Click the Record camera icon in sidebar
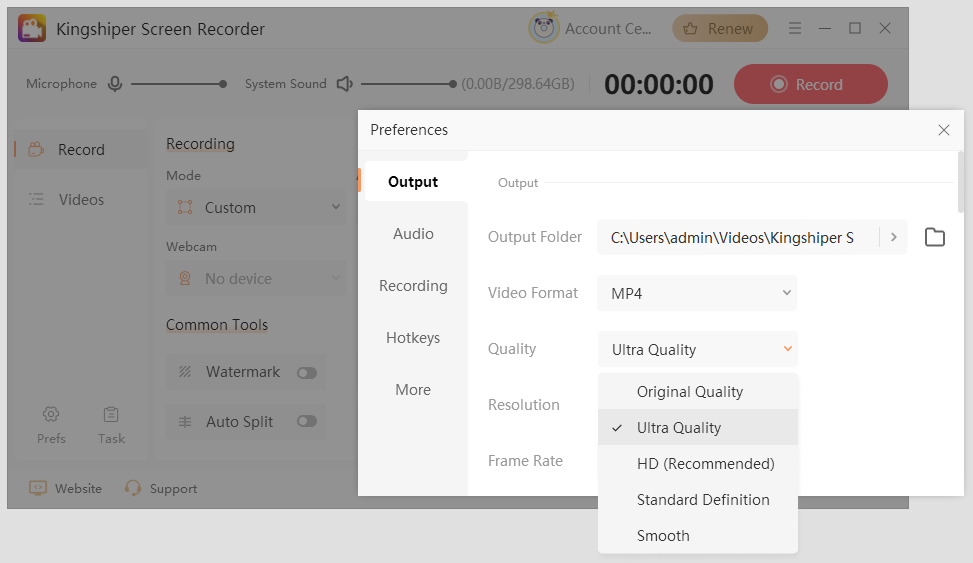The height and width of the screenshot is (563, 973). (x=36, y=149)
